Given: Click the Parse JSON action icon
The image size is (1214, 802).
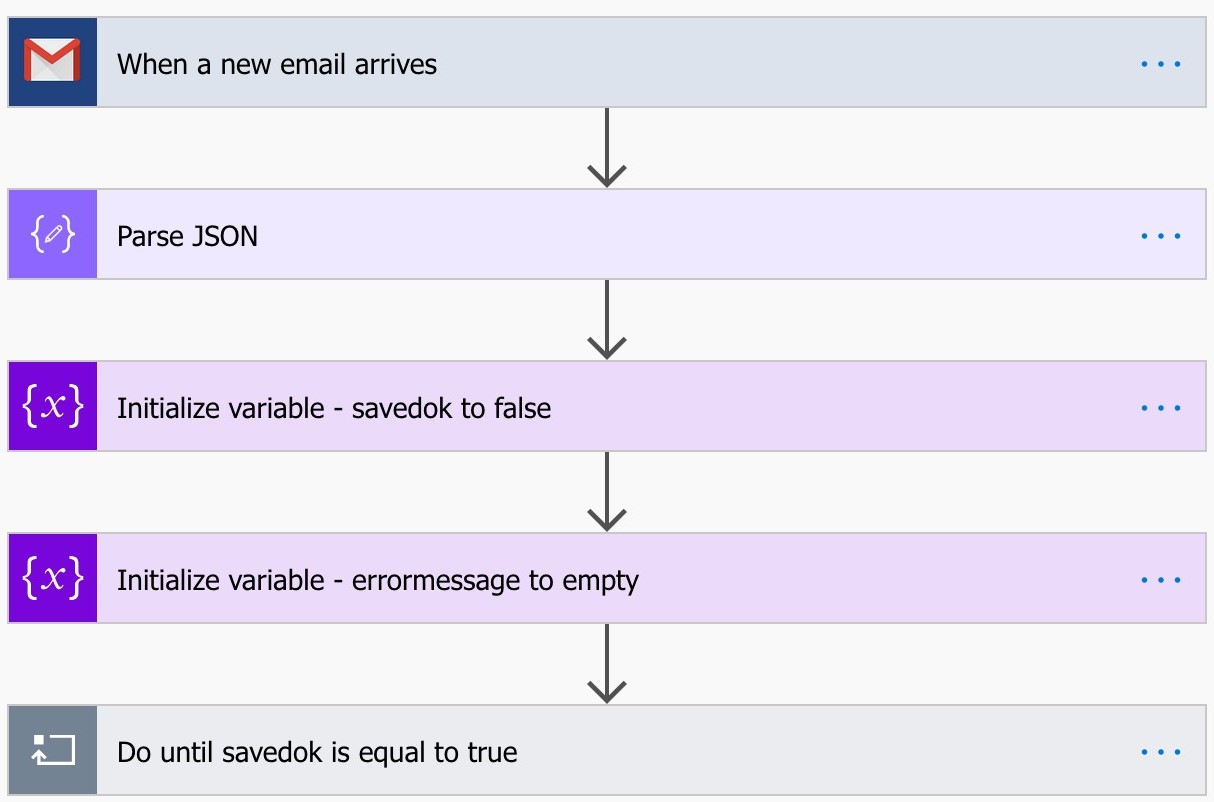Looking at the screenshot, I should click(x=53, y=235).
